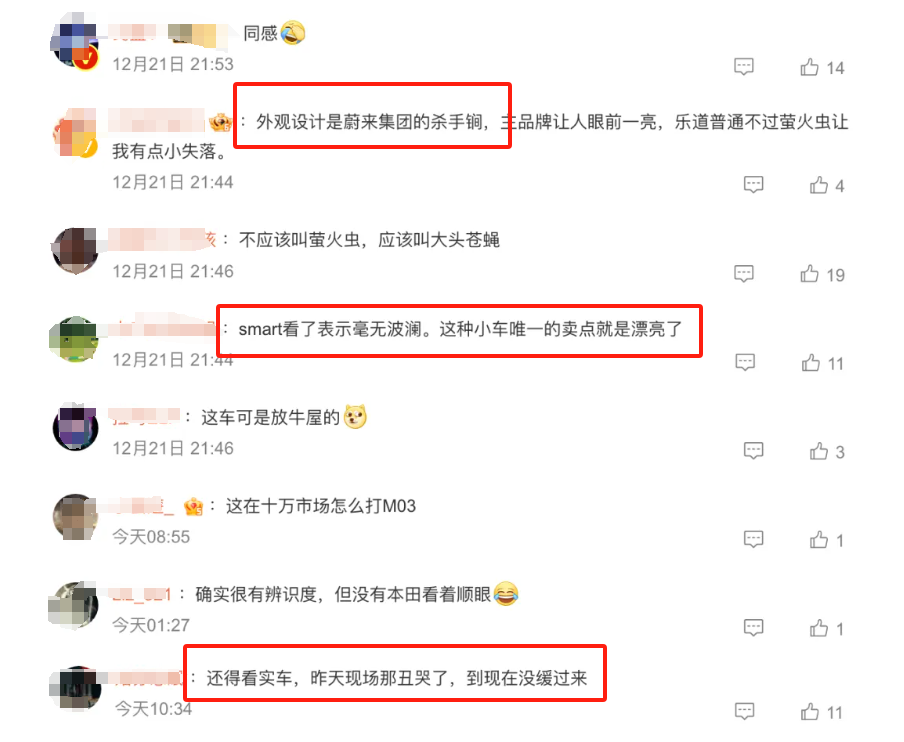
Task: Reply to the 不应该叫萤火虫 comment
Action: coord(744,273)
